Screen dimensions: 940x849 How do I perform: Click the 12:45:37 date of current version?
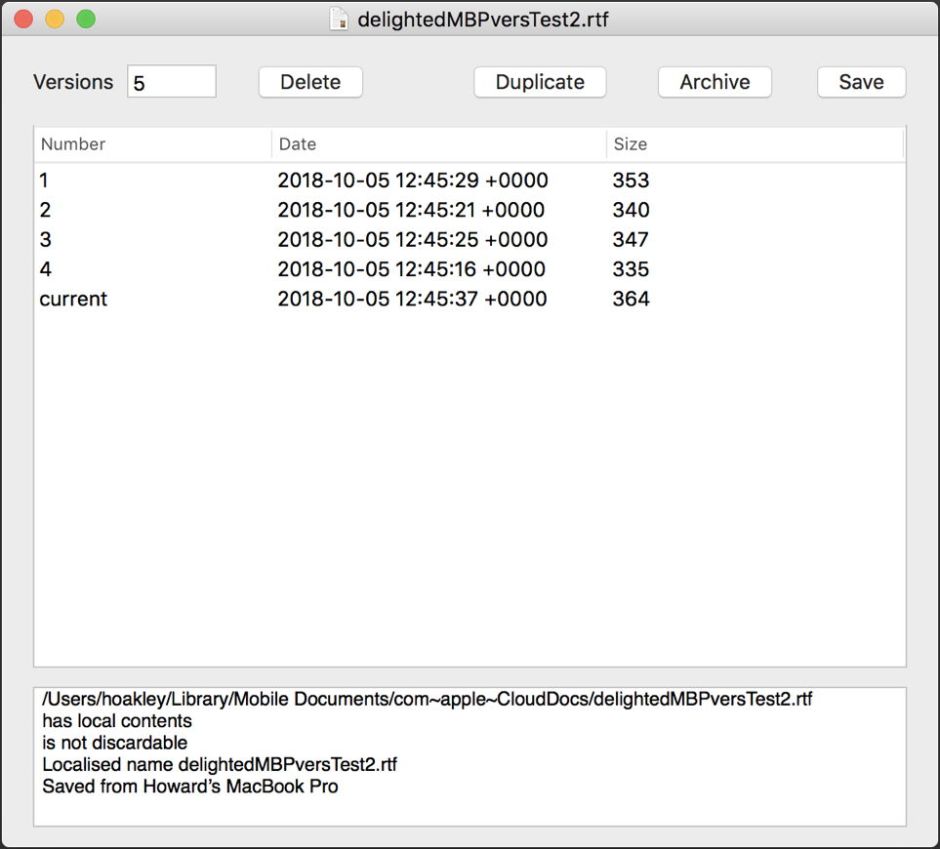click(412, 299)
